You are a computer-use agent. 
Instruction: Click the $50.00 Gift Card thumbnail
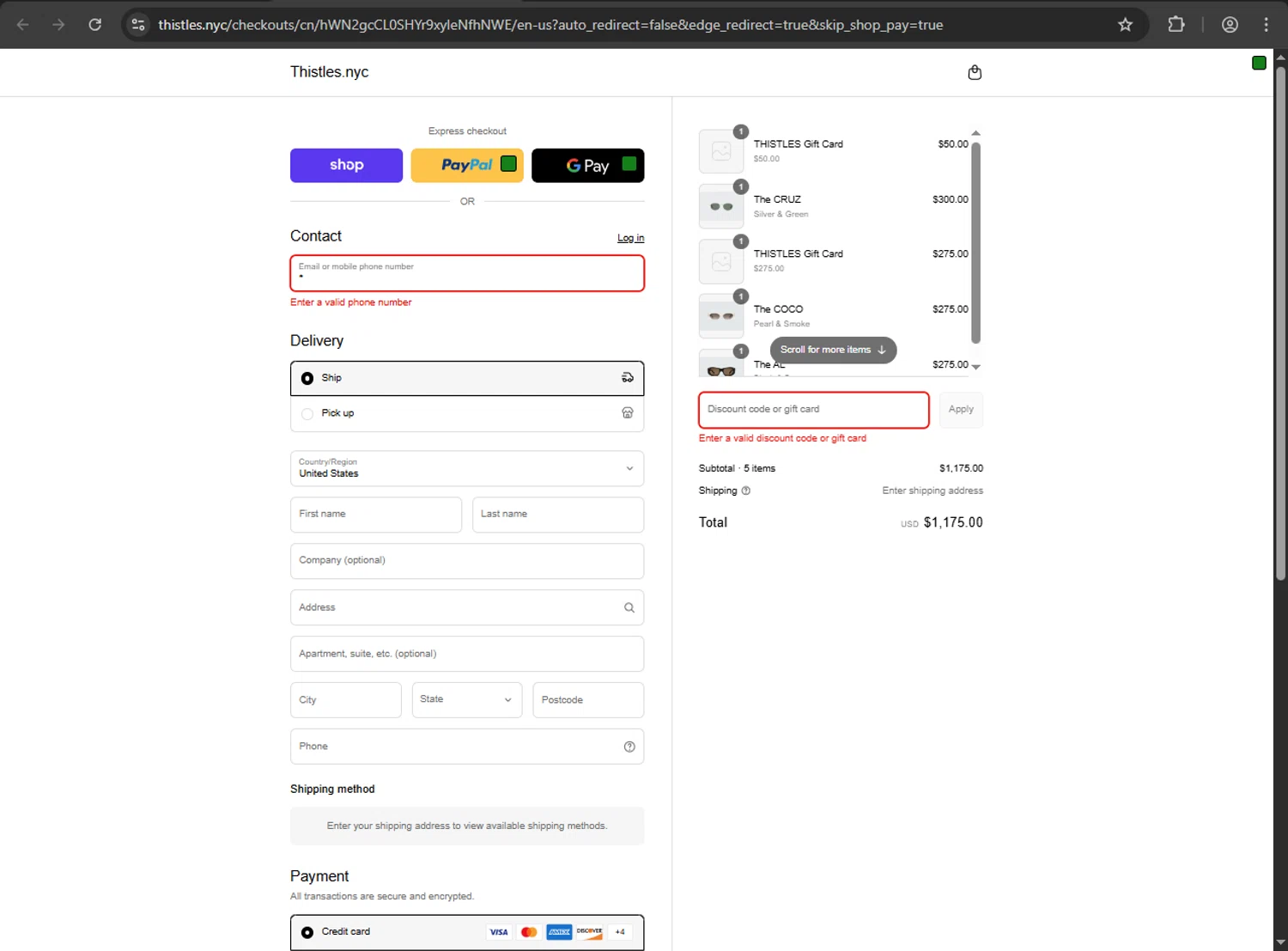pyautogui.click(x=721, y=151)
